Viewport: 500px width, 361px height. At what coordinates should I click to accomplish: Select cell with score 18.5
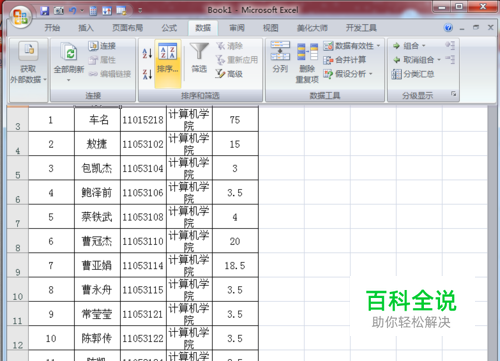coord(235,265)
